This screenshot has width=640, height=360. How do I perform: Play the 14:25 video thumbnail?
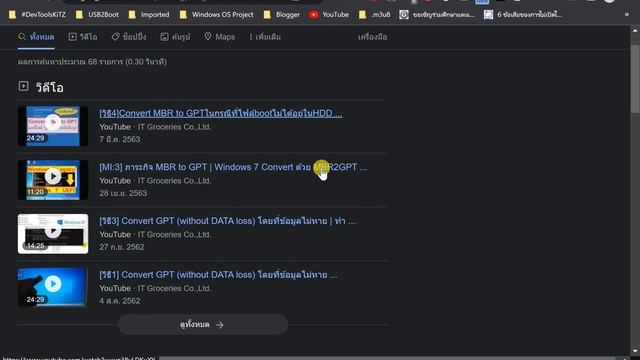53,234
